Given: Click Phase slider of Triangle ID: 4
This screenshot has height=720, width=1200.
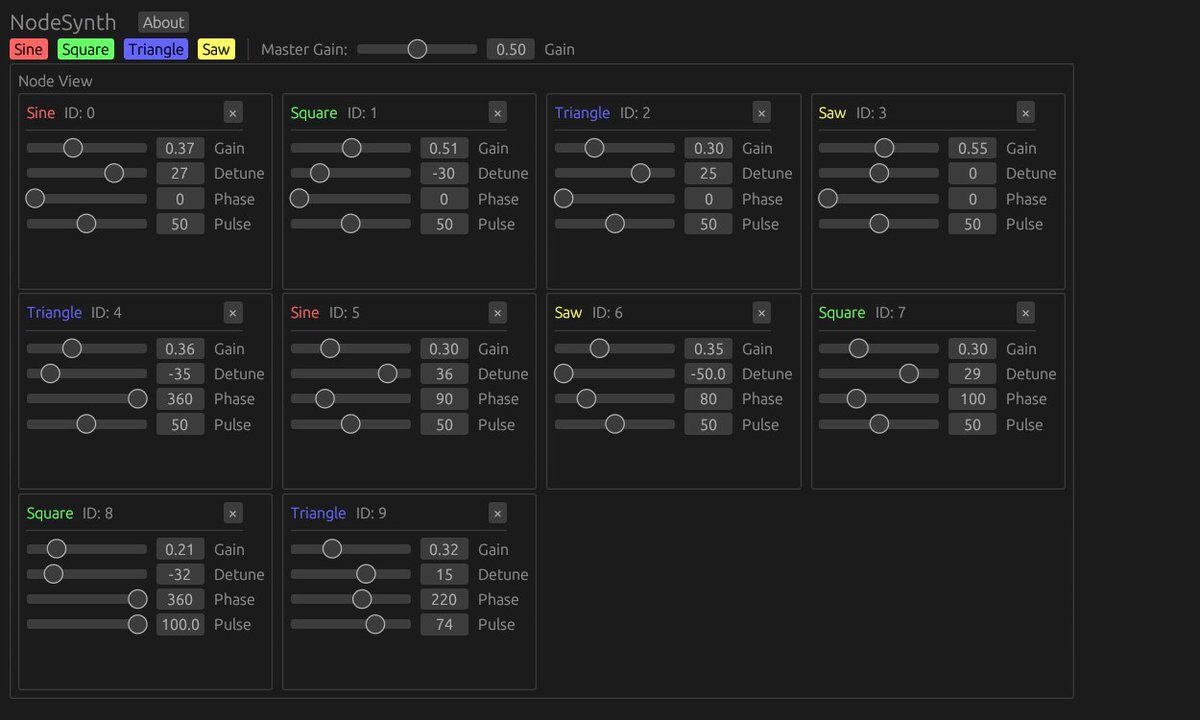Looking at the screenshot, I should click(87, 399).
